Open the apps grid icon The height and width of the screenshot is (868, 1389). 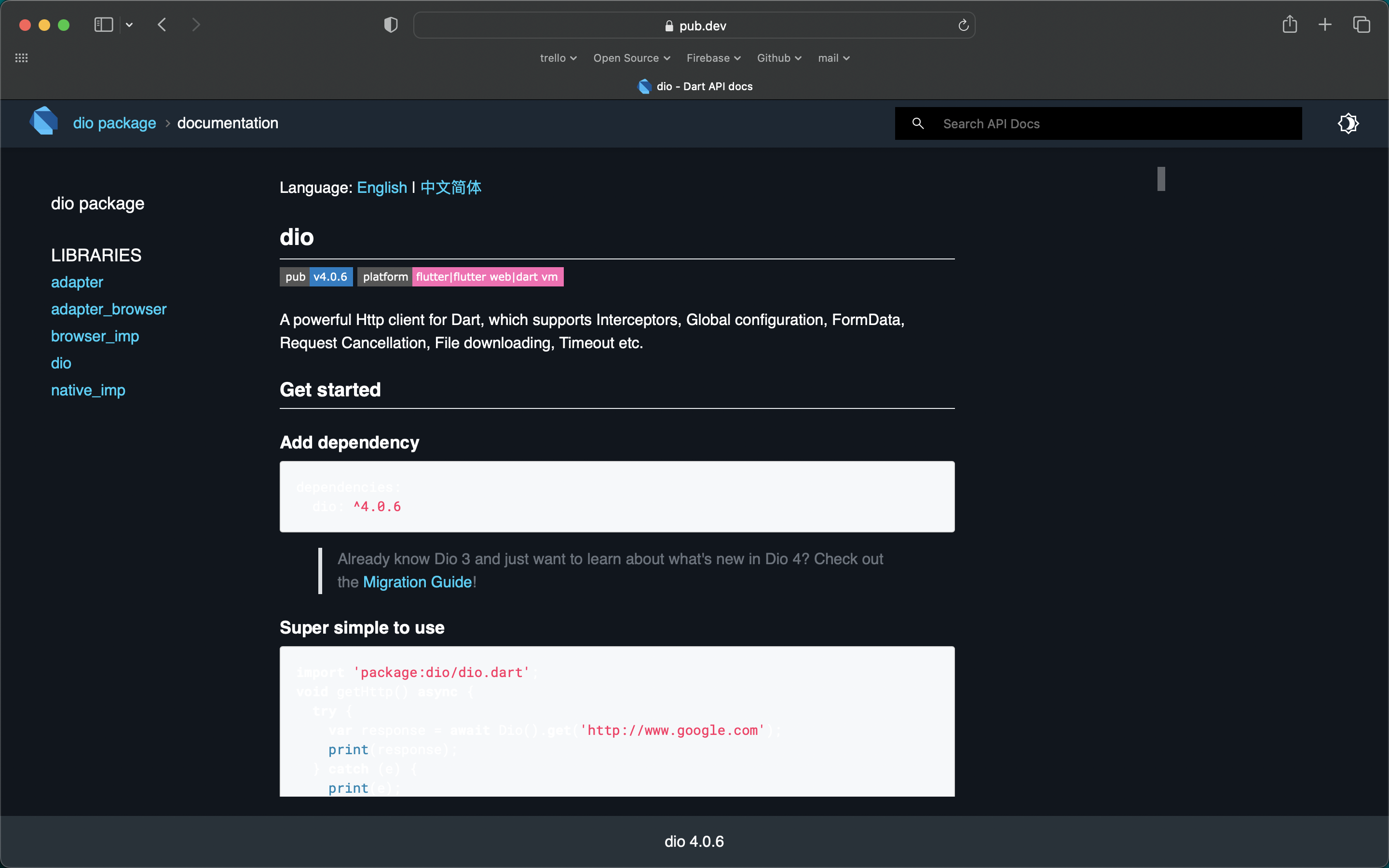click(x=22, y=57)
